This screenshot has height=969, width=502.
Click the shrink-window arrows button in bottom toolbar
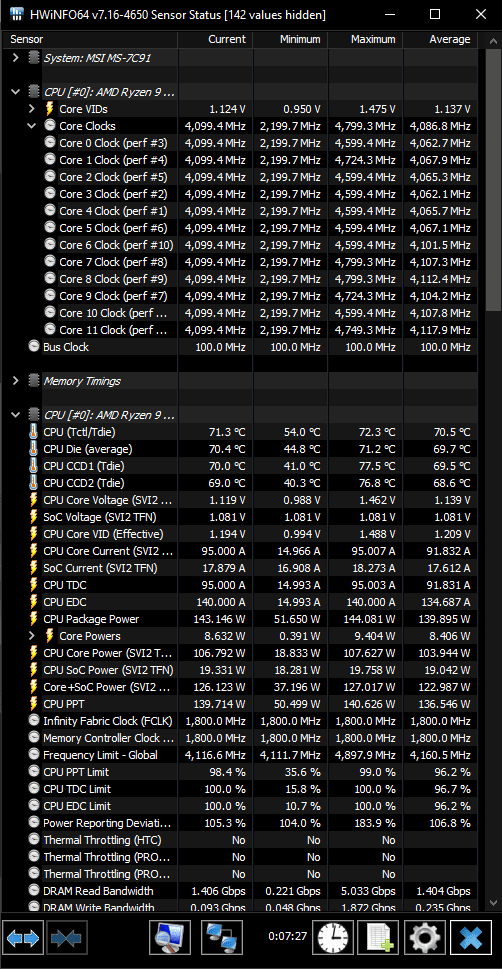pyautogui.click(x=67, y=937)
